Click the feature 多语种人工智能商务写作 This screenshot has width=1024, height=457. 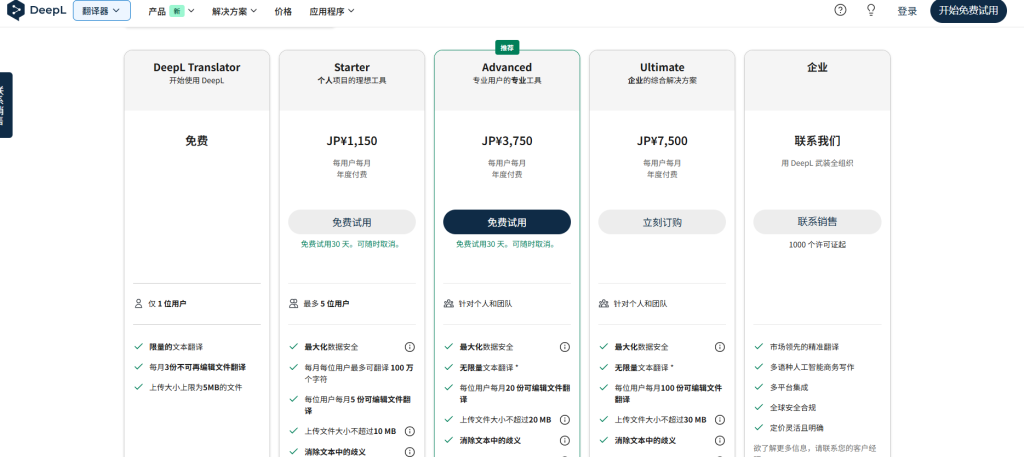(812, 367)
